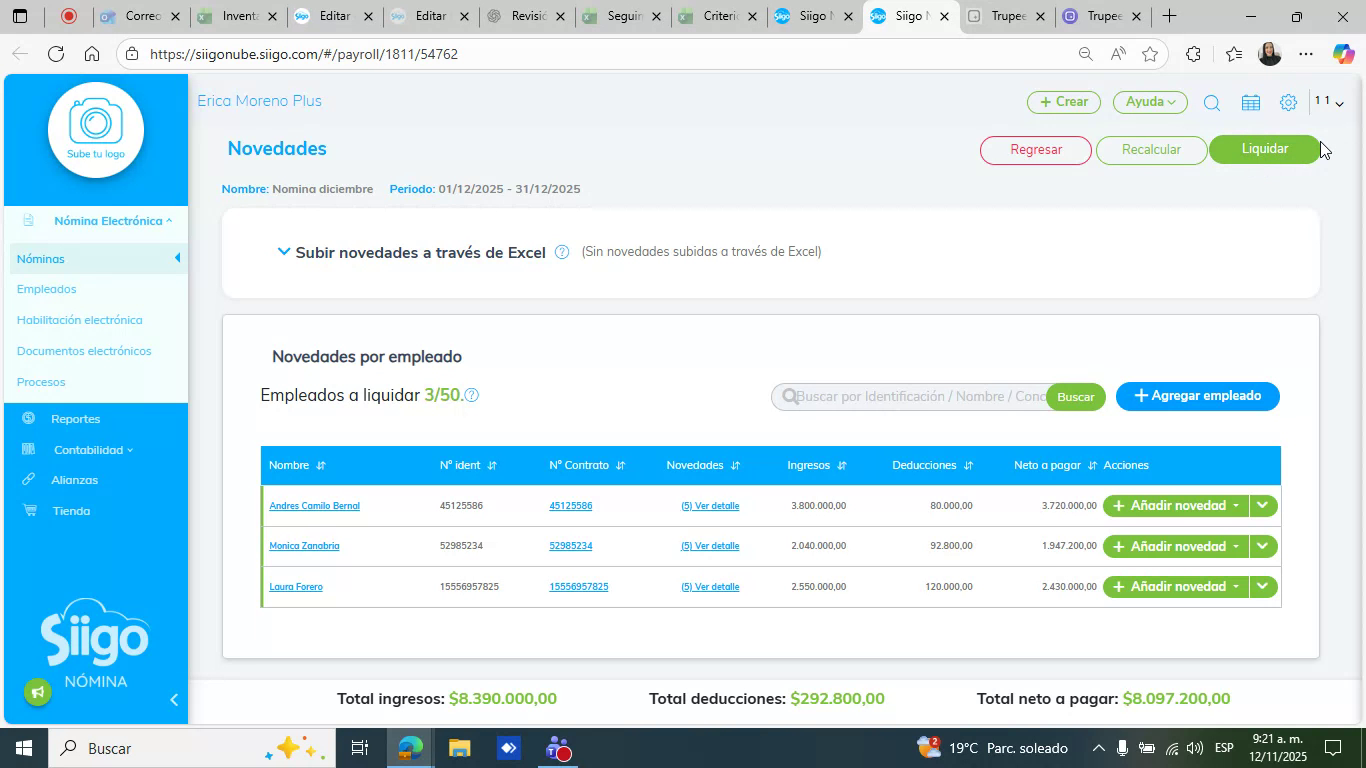
Task: Switch to the Correo browser tab
Action: click(x=140, y=17)
